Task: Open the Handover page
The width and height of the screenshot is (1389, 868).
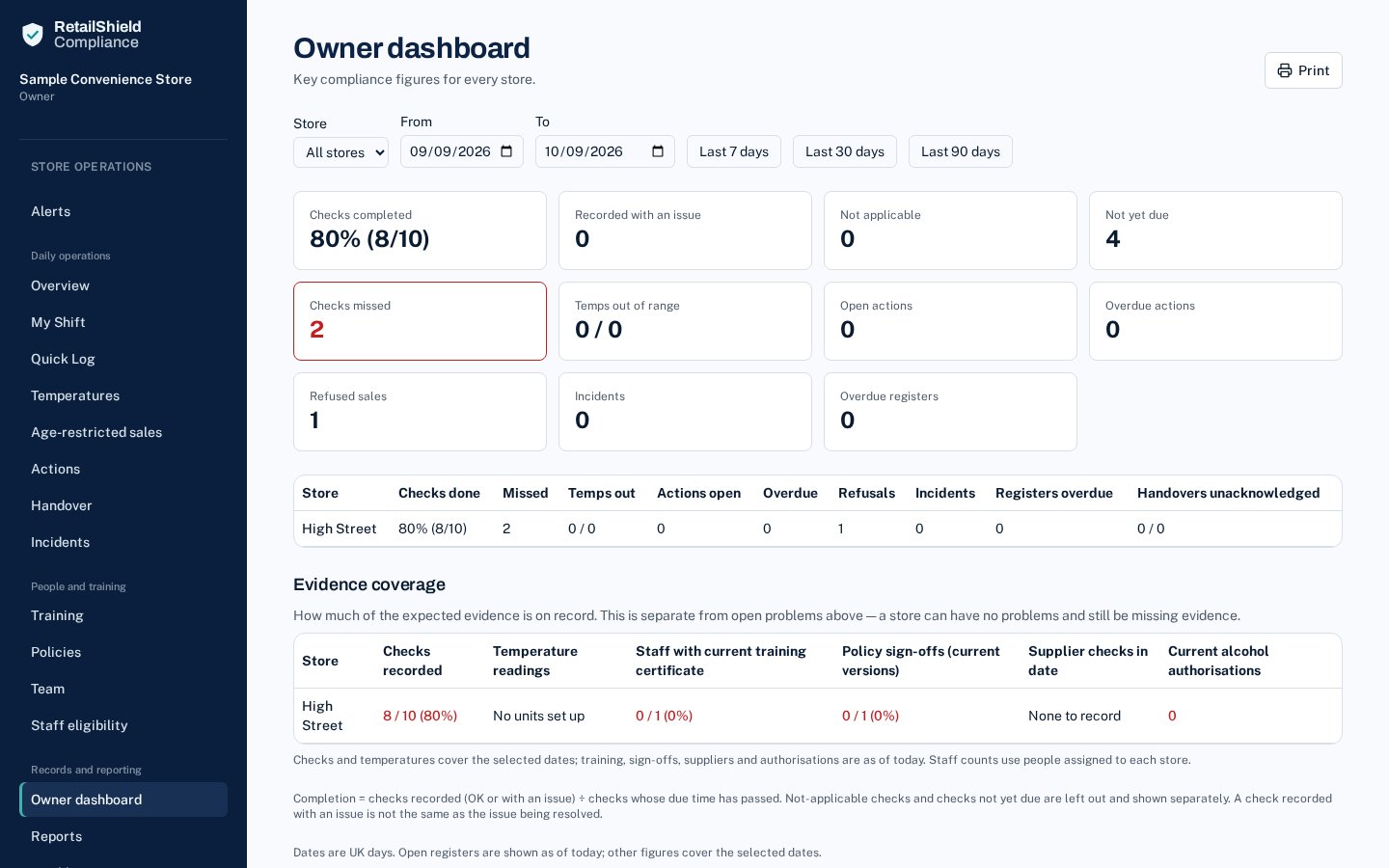Action: pos(123,505)
